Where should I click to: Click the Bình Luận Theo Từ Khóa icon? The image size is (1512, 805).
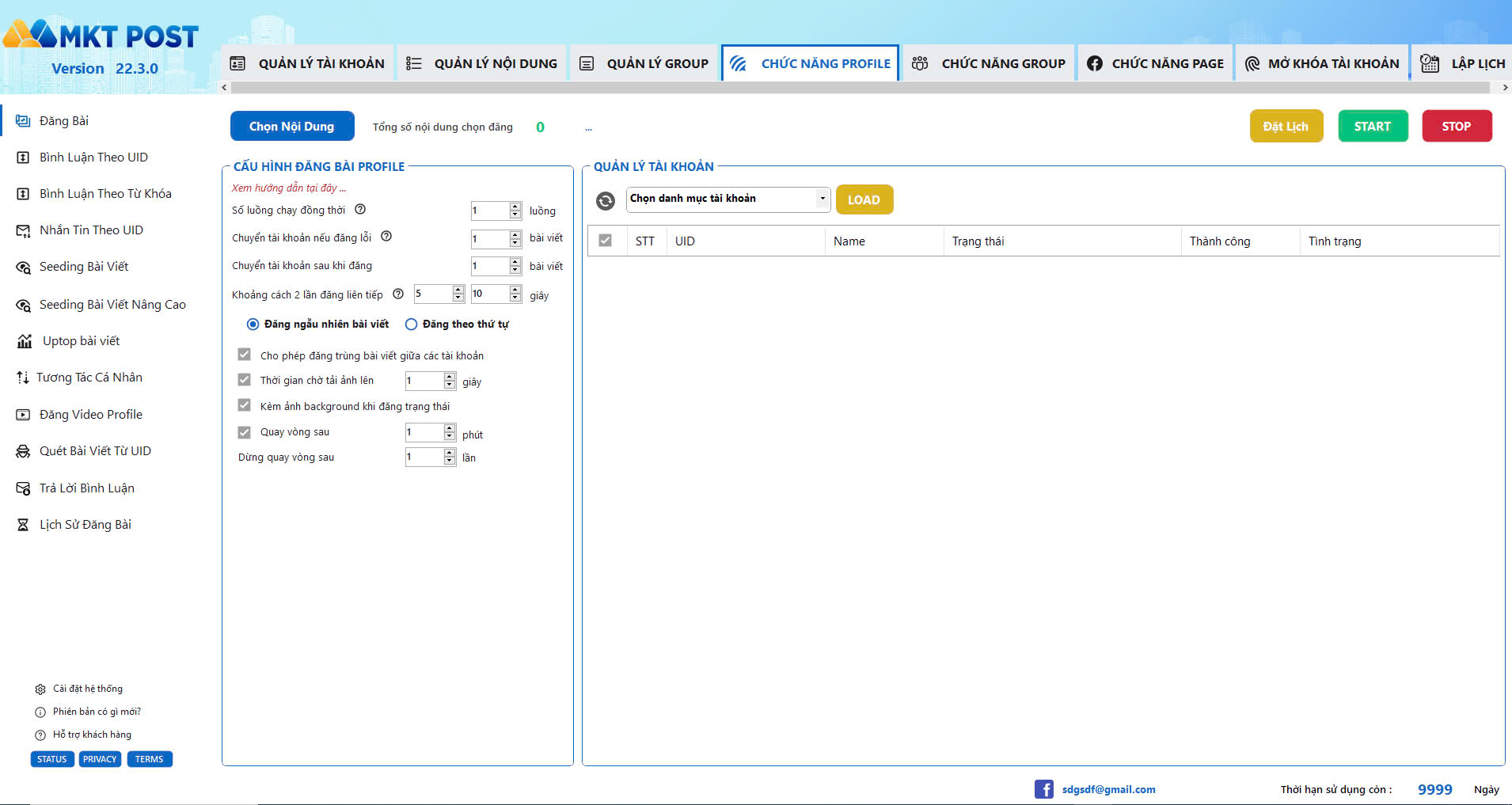23,194
